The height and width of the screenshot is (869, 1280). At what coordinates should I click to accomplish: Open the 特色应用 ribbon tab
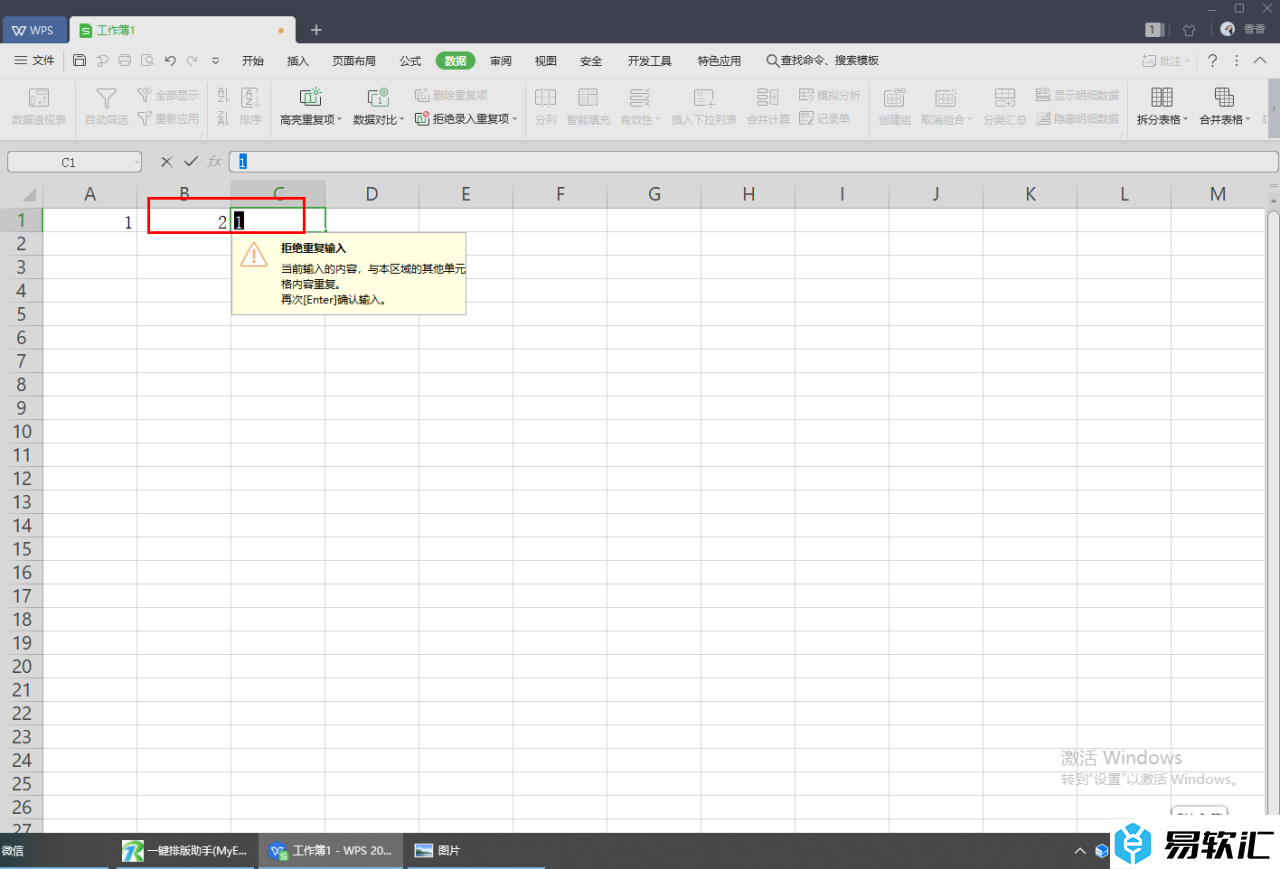[x=719, y=61]
